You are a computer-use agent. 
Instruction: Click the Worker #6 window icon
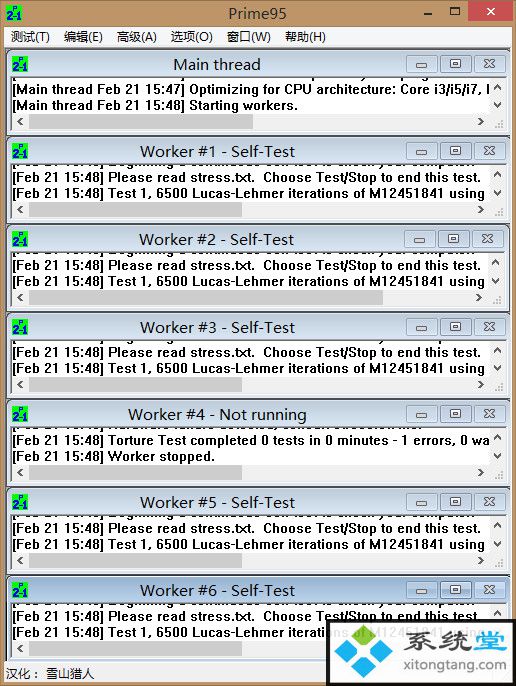pyautogui.click(x=20, y=589)
